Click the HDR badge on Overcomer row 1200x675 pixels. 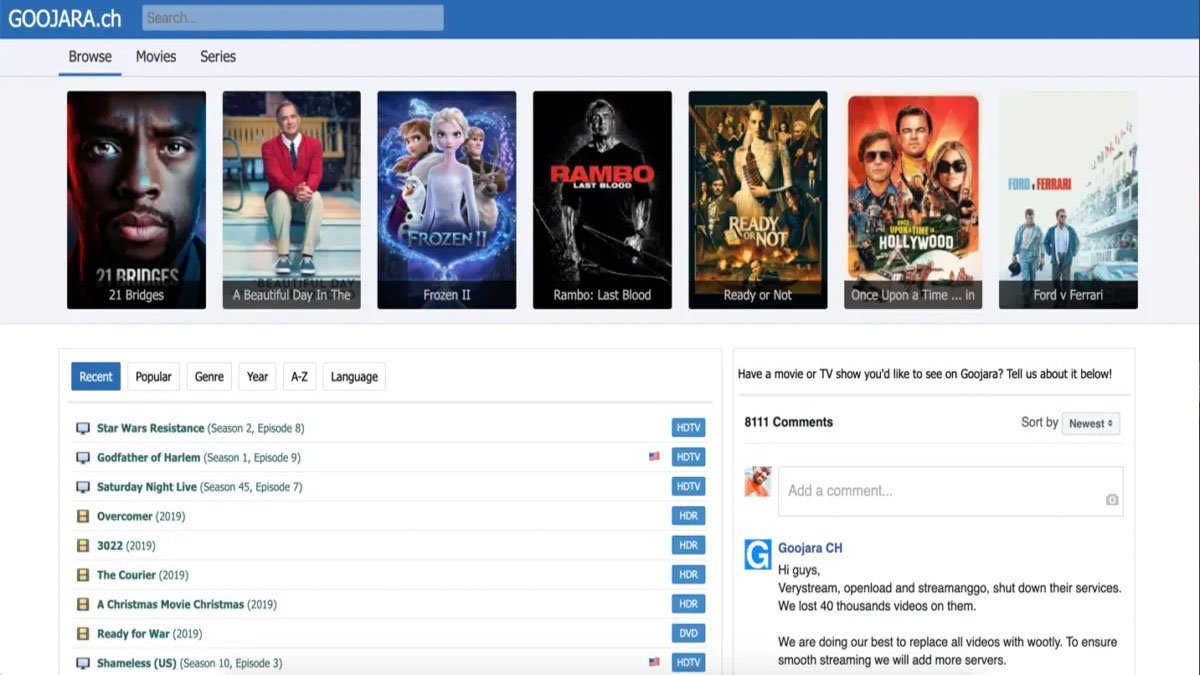[688, 516]
